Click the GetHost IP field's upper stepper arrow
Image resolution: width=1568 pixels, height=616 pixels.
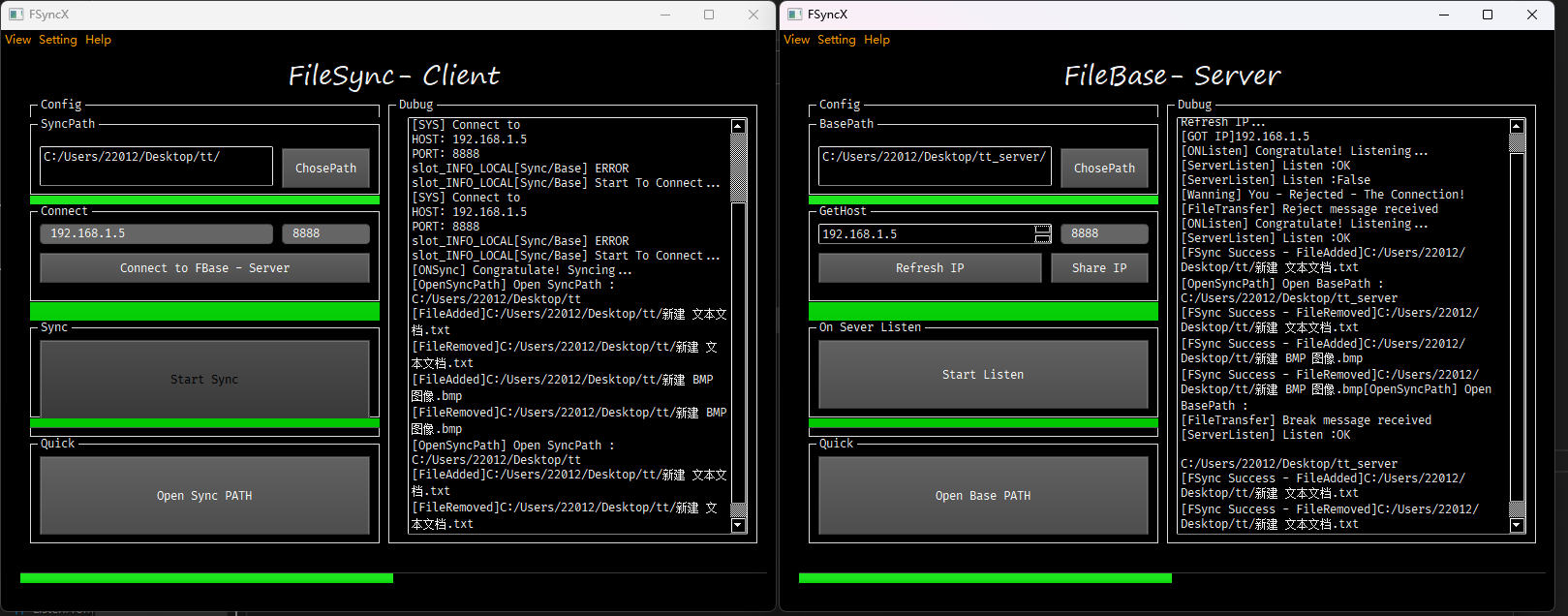click(x=1042, y=230)
